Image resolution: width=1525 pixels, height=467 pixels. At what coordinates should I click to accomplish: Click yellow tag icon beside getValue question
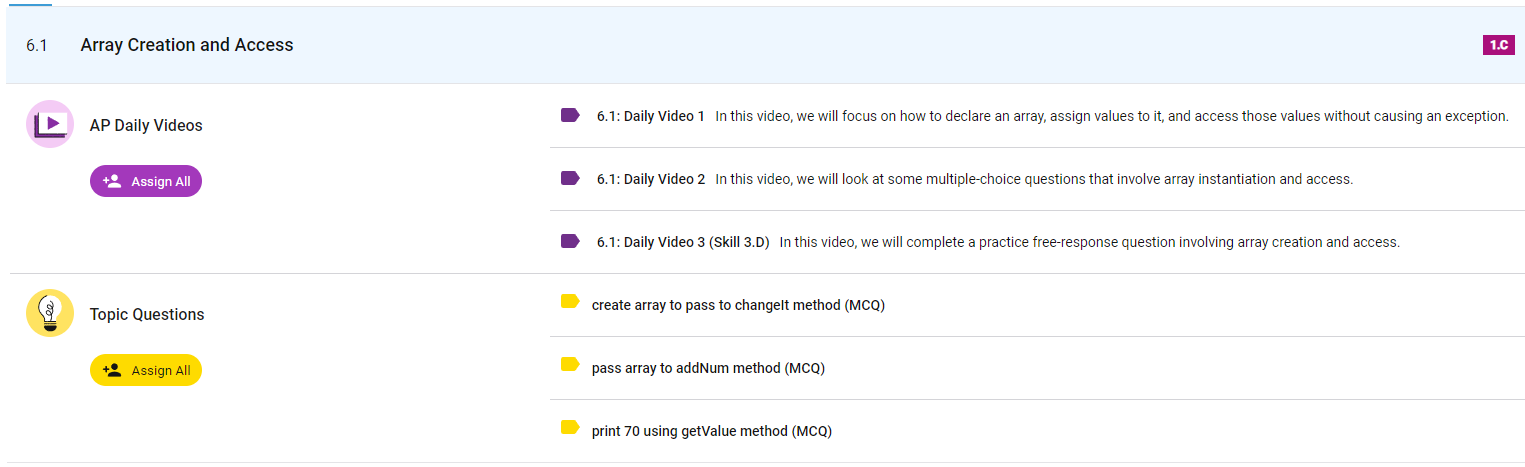570,427
